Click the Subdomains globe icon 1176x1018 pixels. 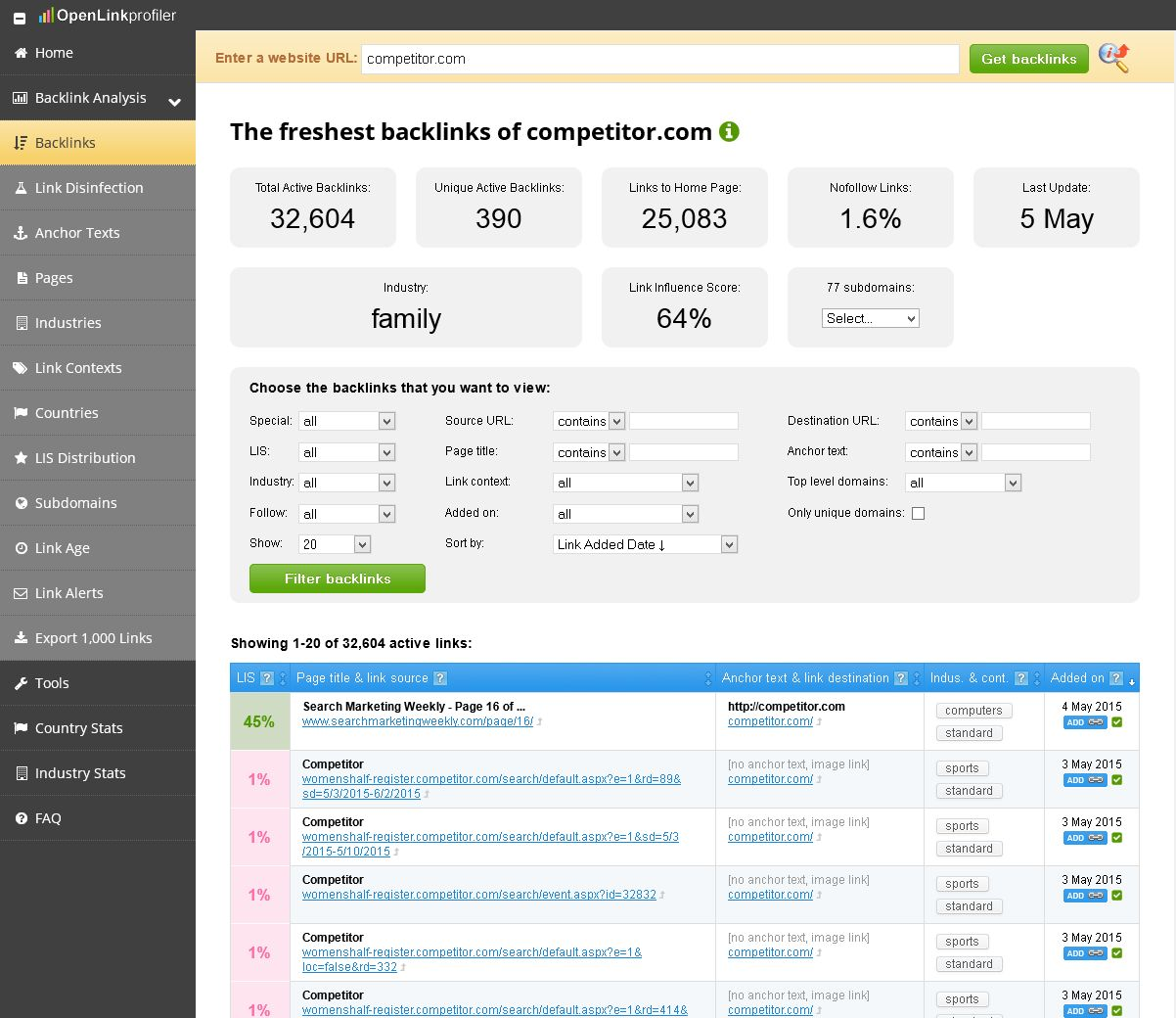click(x=20, y=503)
